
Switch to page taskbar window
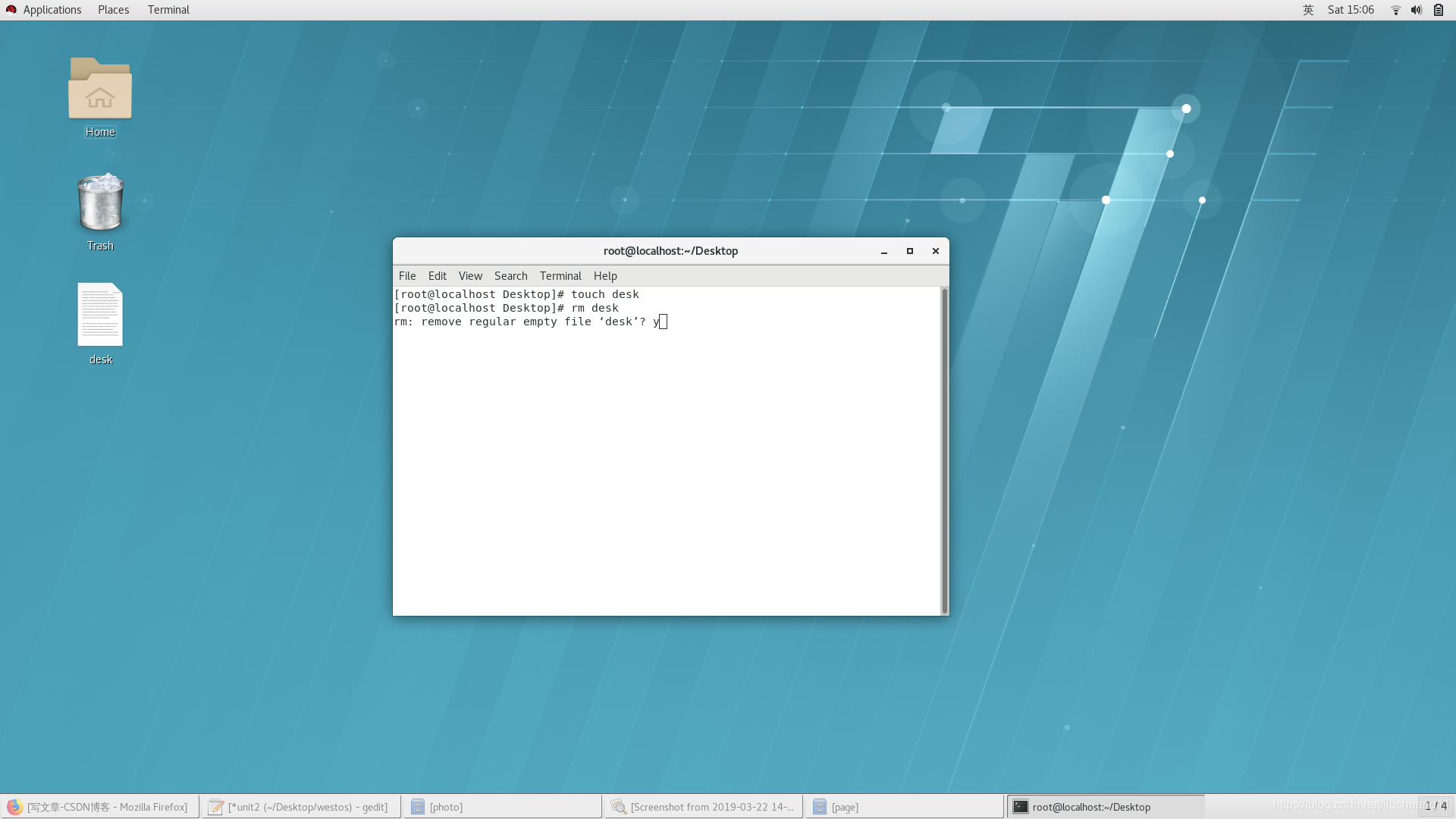(904, 807)
